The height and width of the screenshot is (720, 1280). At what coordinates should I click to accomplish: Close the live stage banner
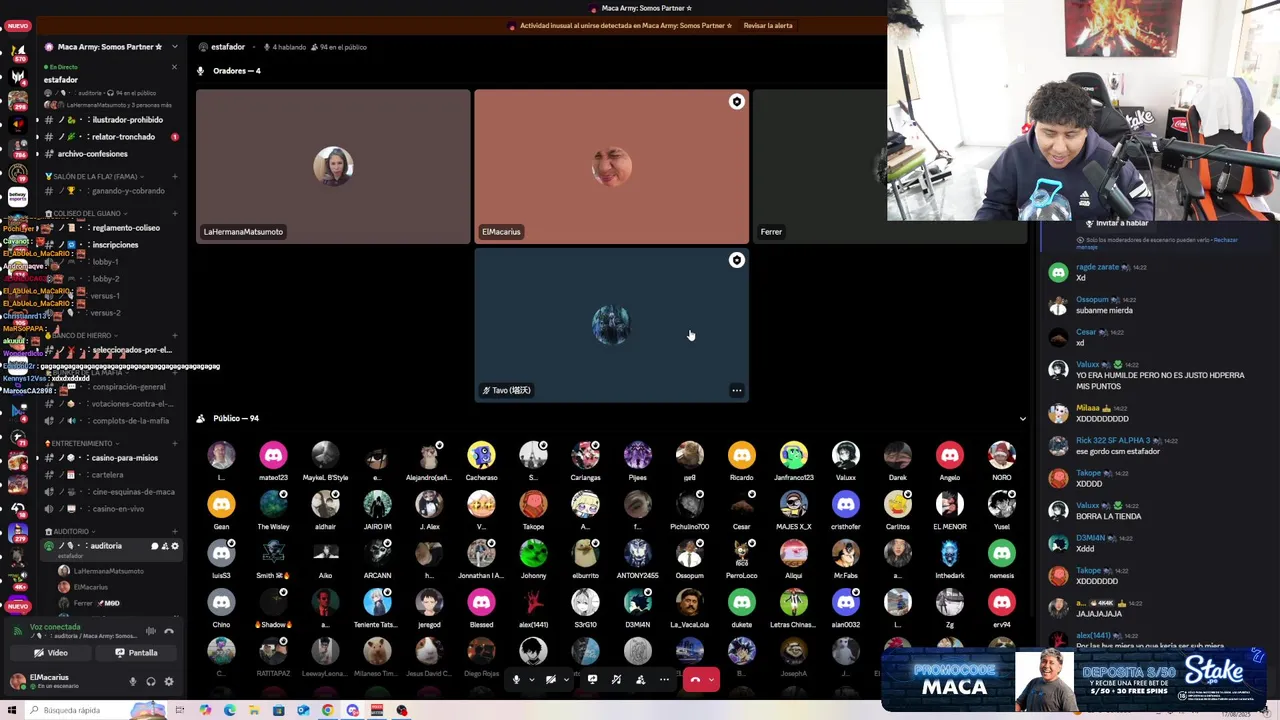[x=174, y=67]
